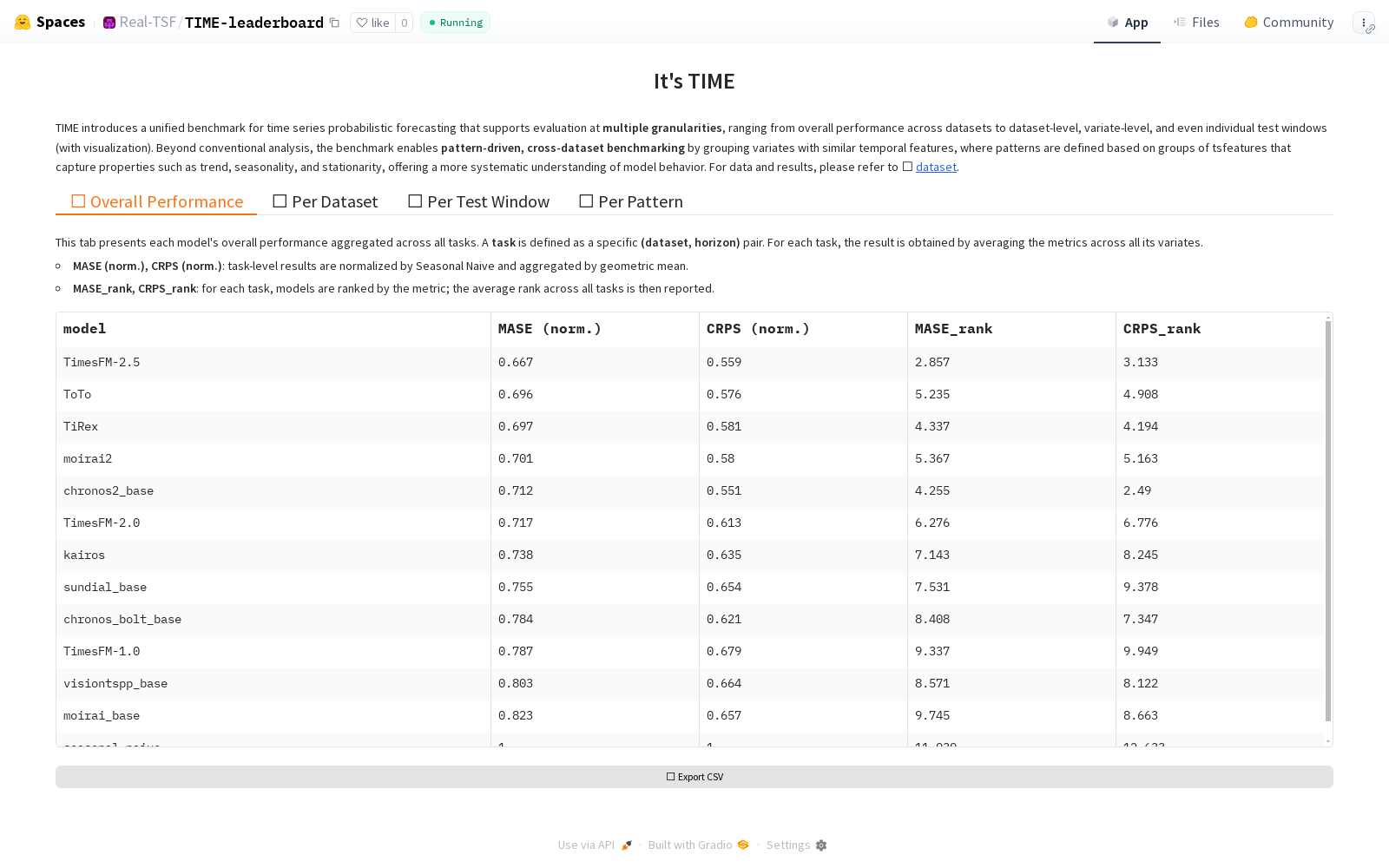Click chronos_bolt_base's MASE value 0.784

click(x=595, y=620)
